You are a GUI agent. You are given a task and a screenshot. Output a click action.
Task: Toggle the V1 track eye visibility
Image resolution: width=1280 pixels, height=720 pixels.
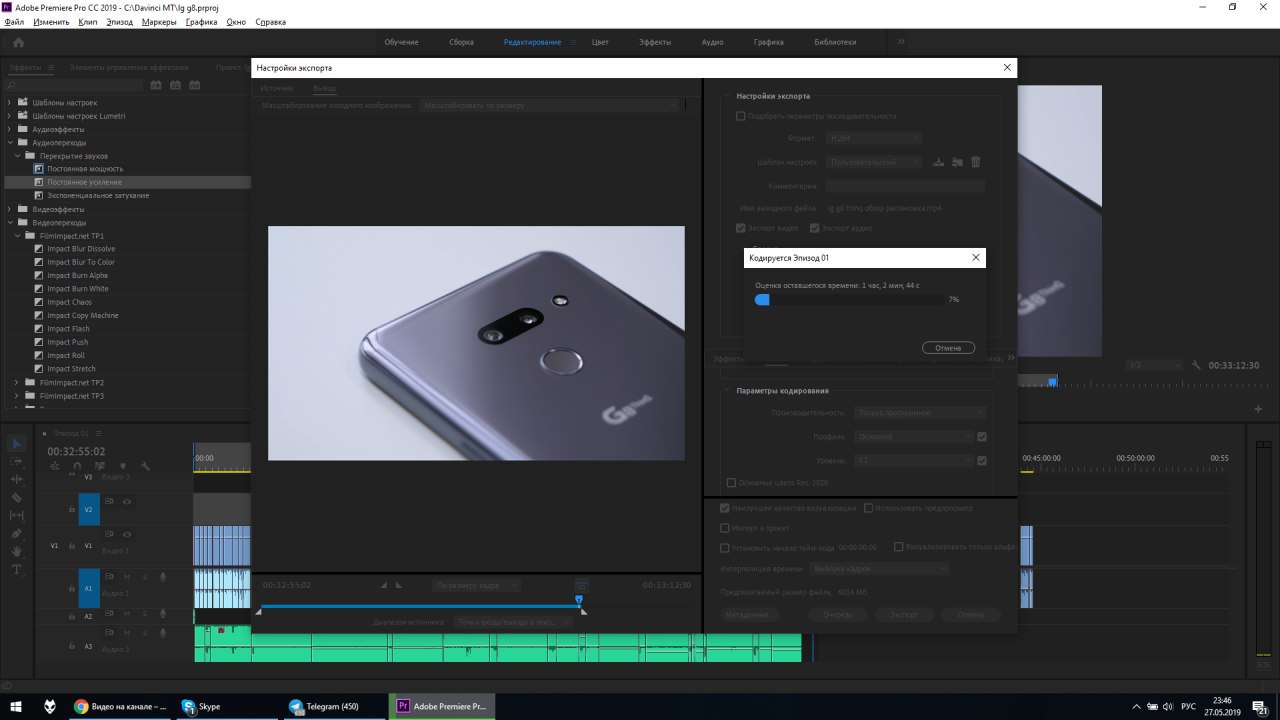click(x=127, y=534)
